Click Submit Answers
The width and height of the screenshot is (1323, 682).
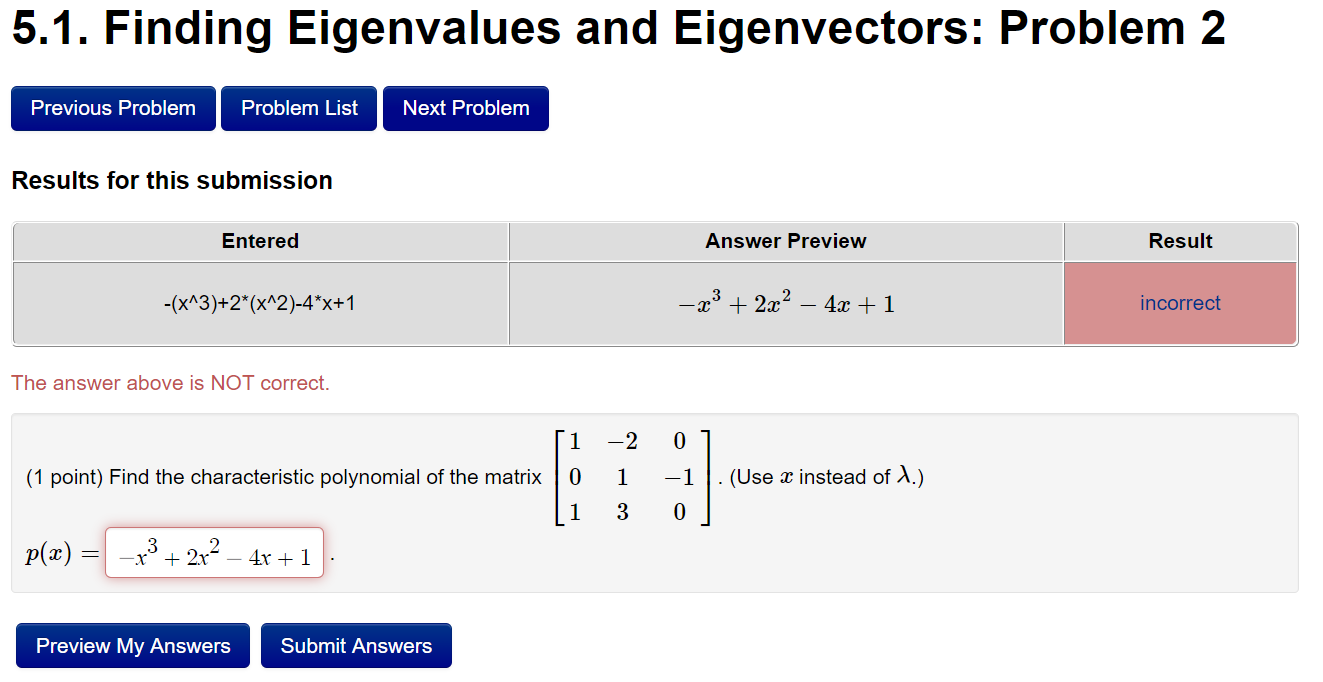356,645
